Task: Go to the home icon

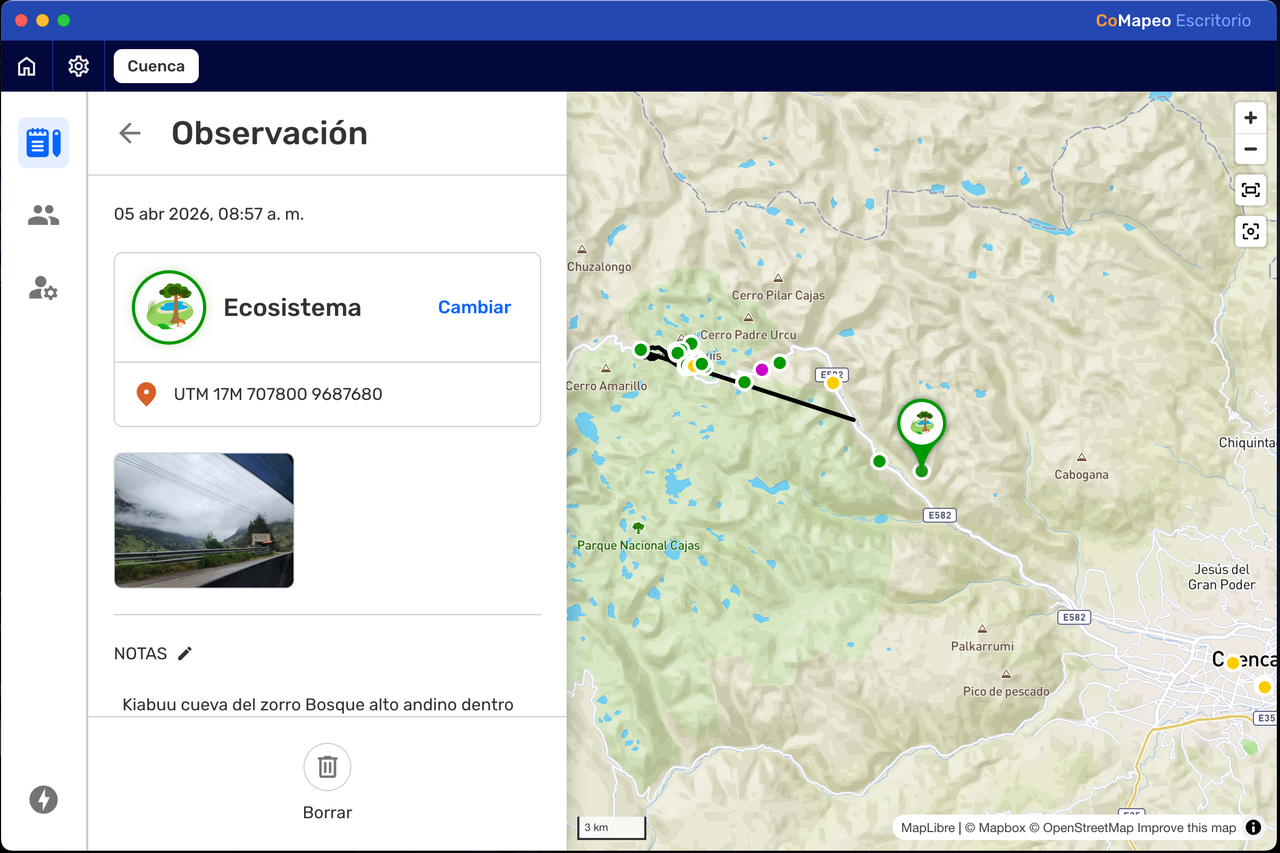Action: 27,66
